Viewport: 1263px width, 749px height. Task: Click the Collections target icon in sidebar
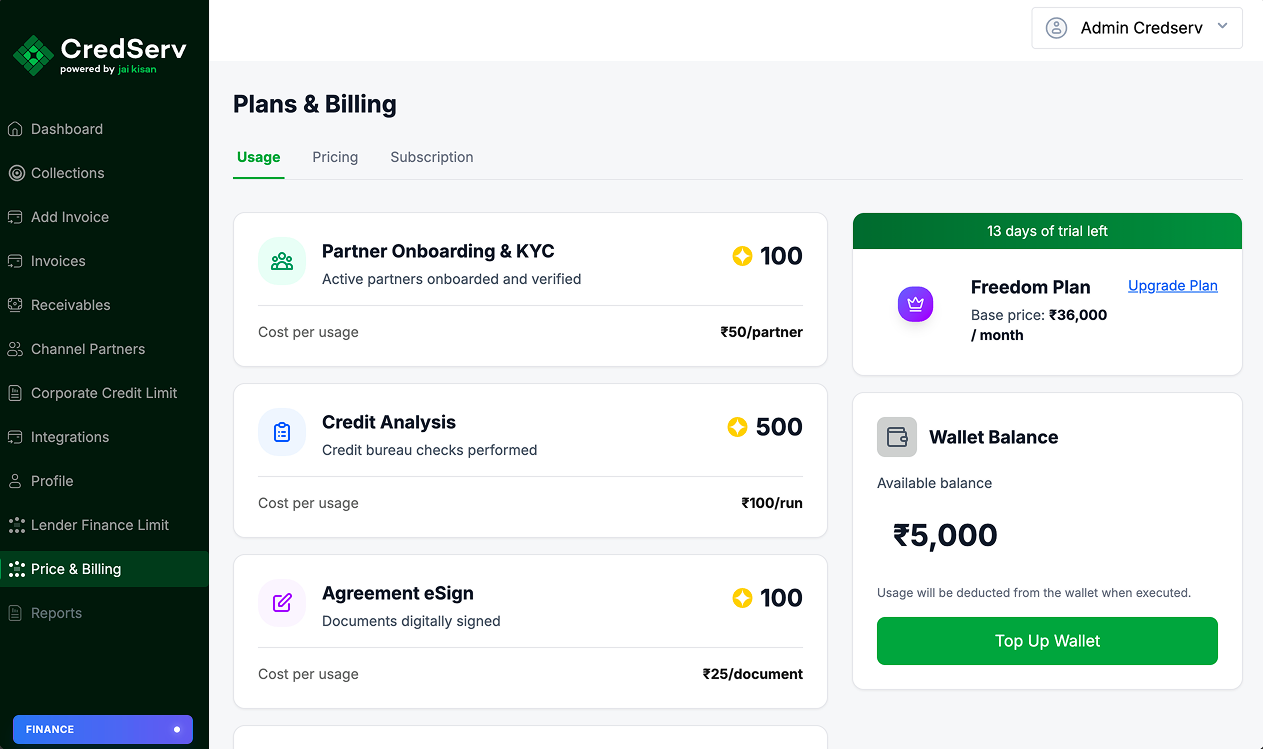pyautogui.click(x=15, y=173)
